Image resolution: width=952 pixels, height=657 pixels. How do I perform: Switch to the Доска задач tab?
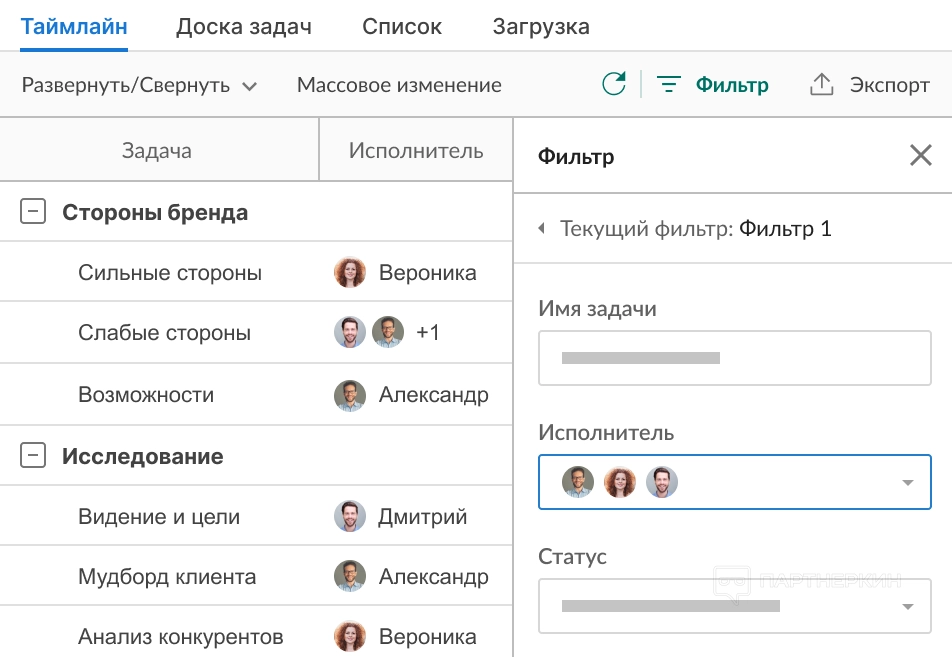click(243, 27)
